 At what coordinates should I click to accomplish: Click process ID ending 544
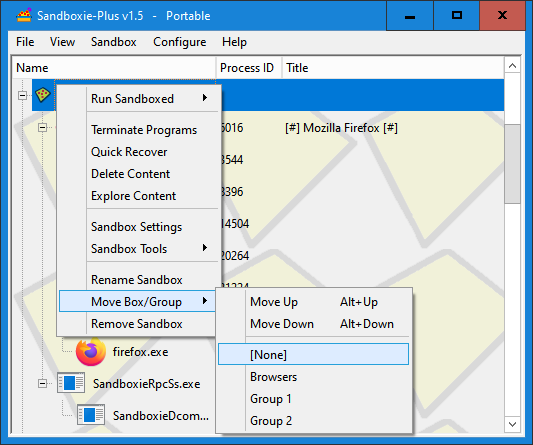click(232, 160)
